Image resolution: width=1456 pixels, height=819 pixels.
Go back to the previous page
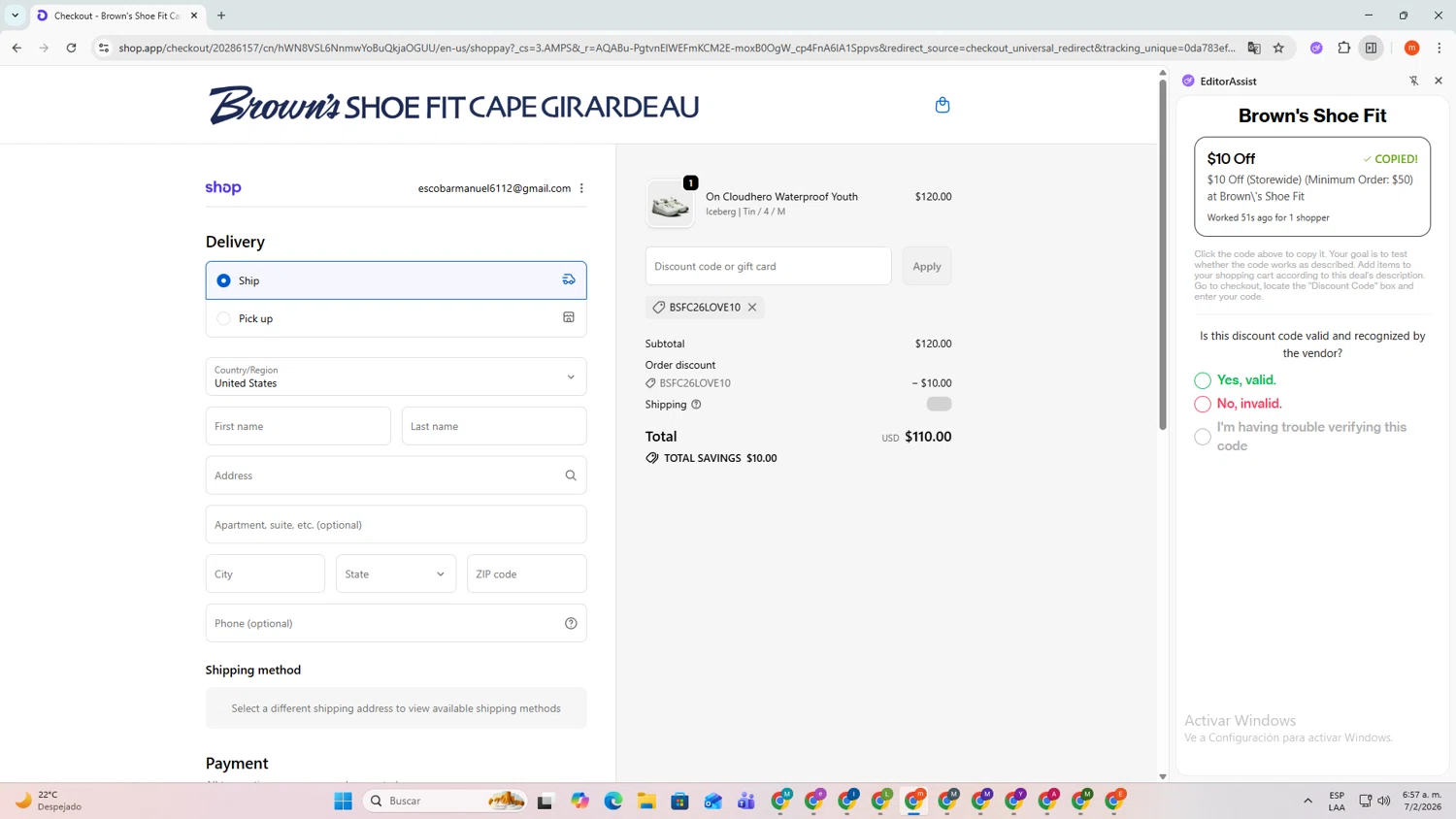[x=17, y=48]
